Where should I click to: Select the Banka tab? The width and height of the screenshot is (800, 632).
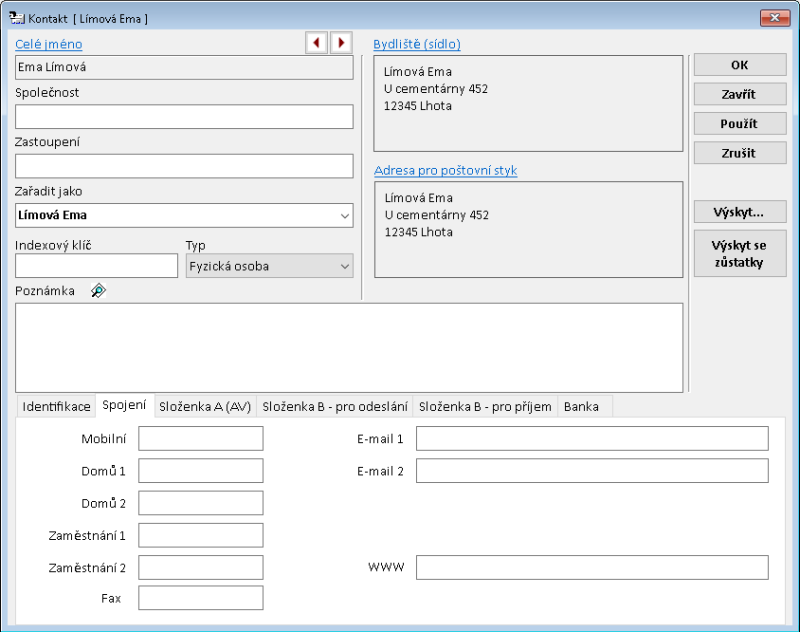pyautogui.click(x=581, y=406)
